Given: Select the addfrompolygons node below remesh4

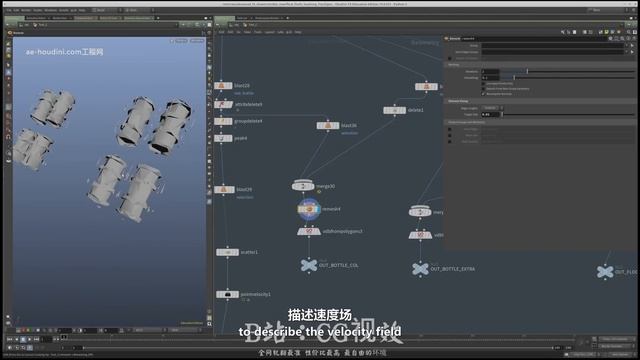Looking at the screenshot, I should click(309, 231).
